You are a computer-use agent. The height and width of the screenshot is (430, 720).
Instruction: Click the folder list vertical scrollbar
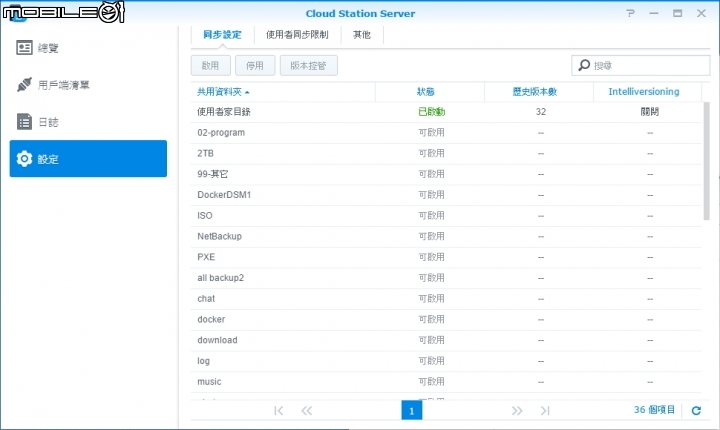click(706, 161)
